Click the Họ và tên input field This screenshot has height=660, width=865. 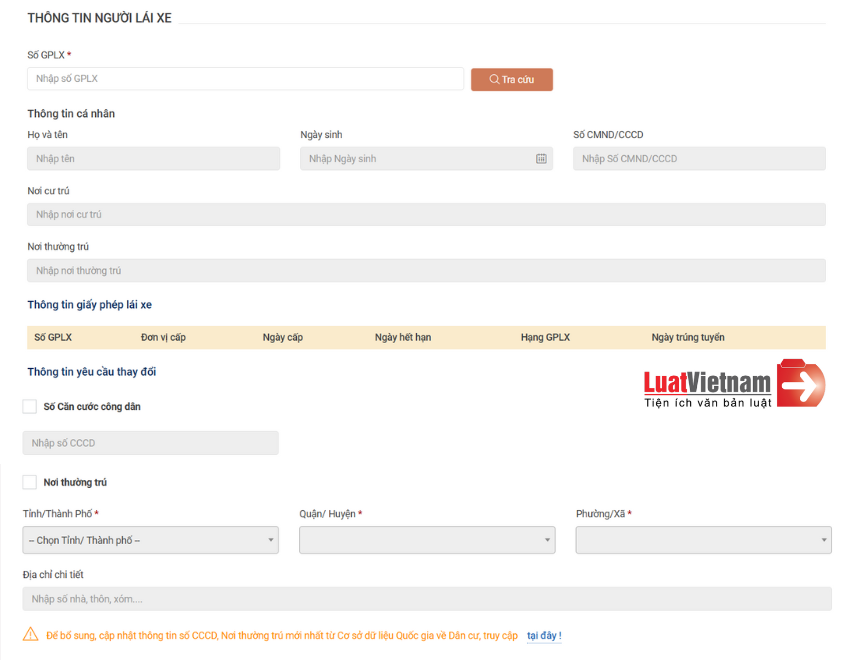153,159
